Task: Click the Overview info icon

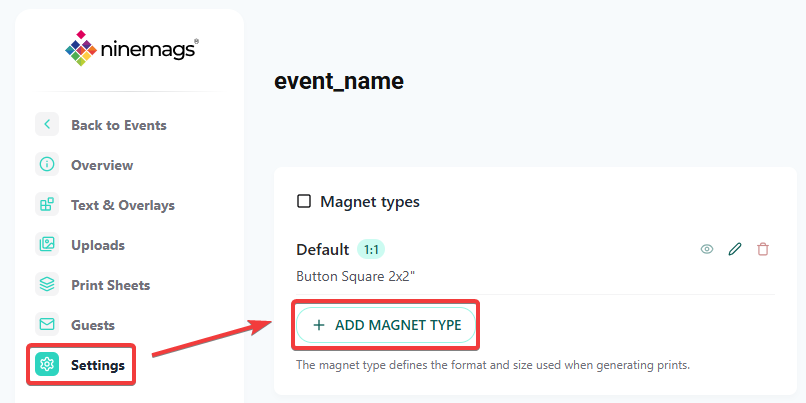Action: [47, 164]
